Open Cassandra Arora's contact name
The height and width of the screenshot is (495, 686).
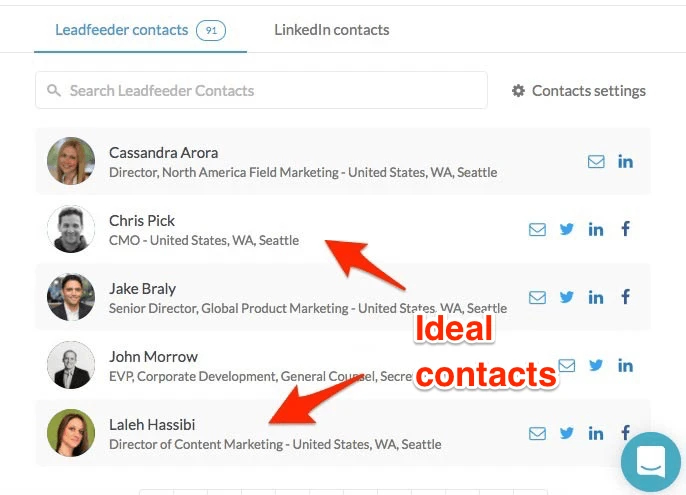coord(163,153)
